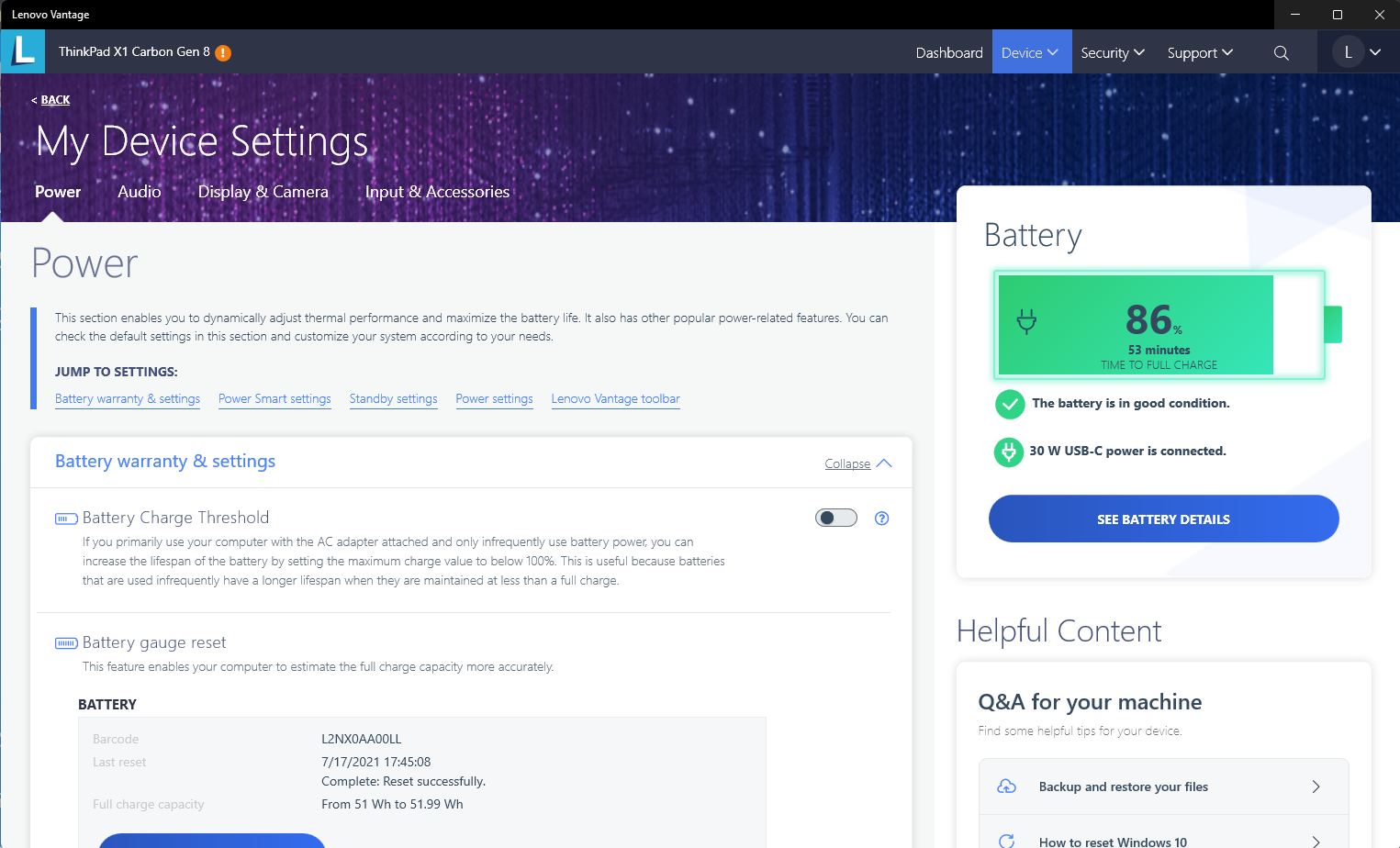Screen dimensions: 1400x848
Task: Expand the Support dropdown menu
Action: pyautogui.click(x=1199, y=53)
